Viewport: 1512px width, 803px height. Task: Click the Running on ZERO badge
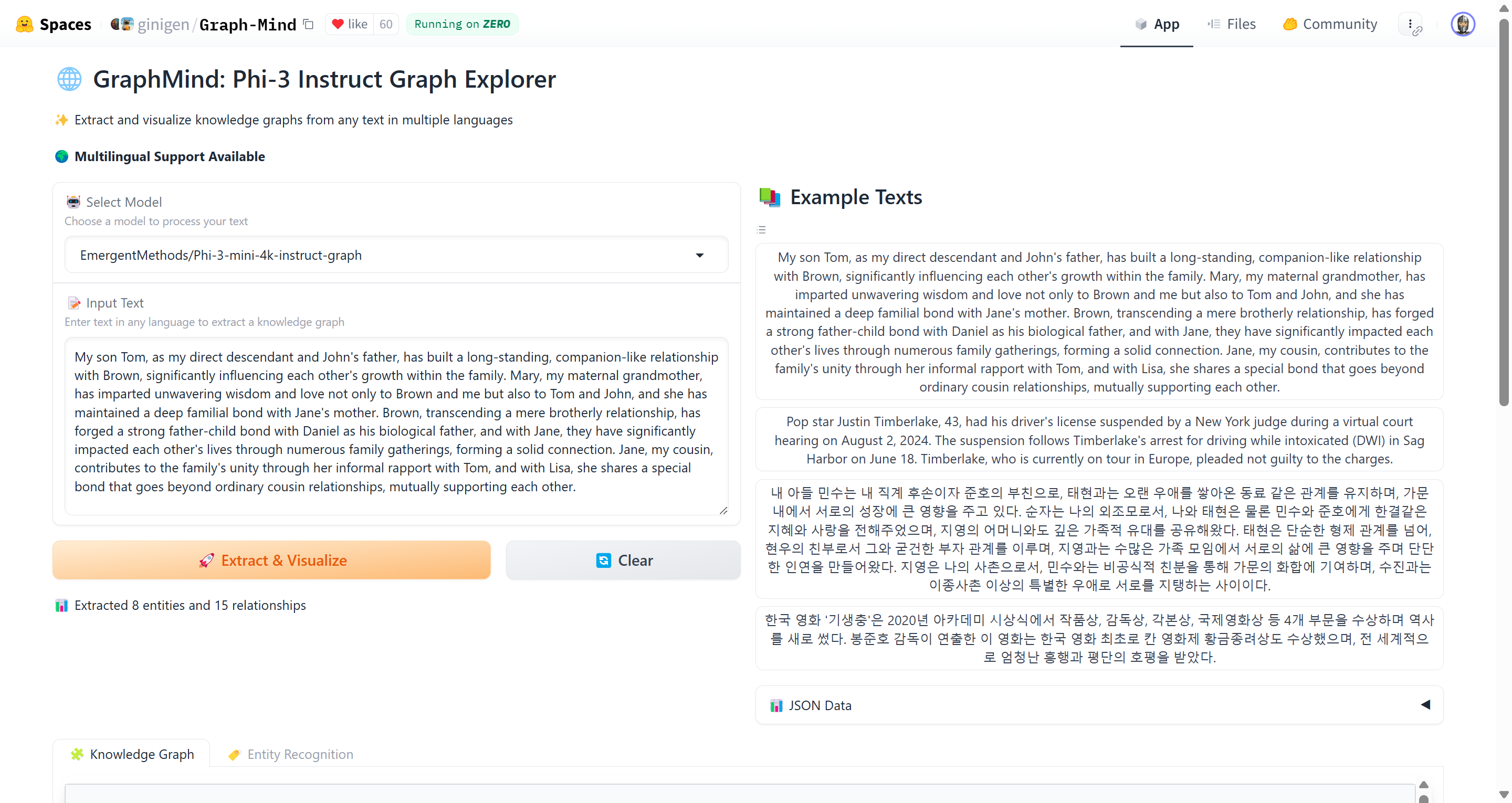[463, 24]
